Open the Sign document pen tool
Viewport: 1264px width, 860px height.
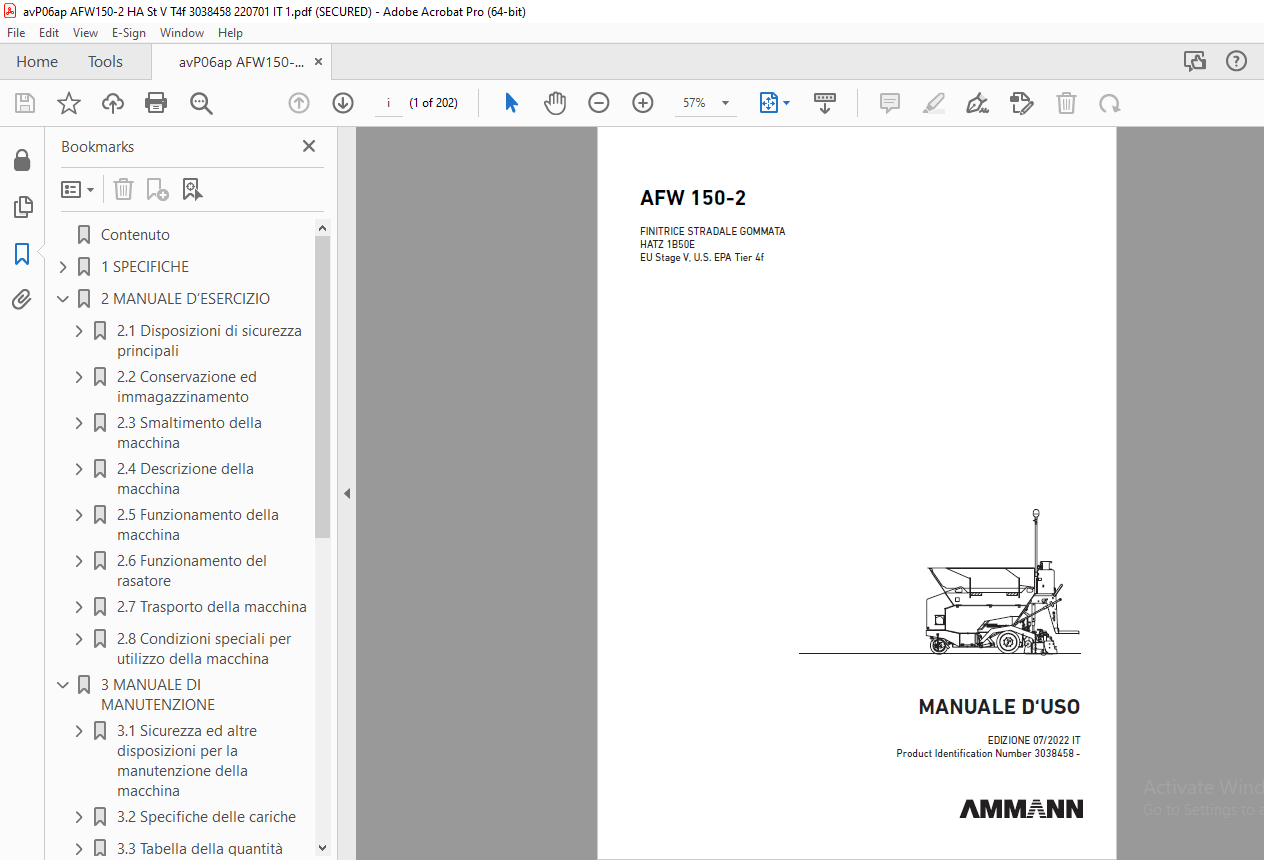[x=978, y=103]
